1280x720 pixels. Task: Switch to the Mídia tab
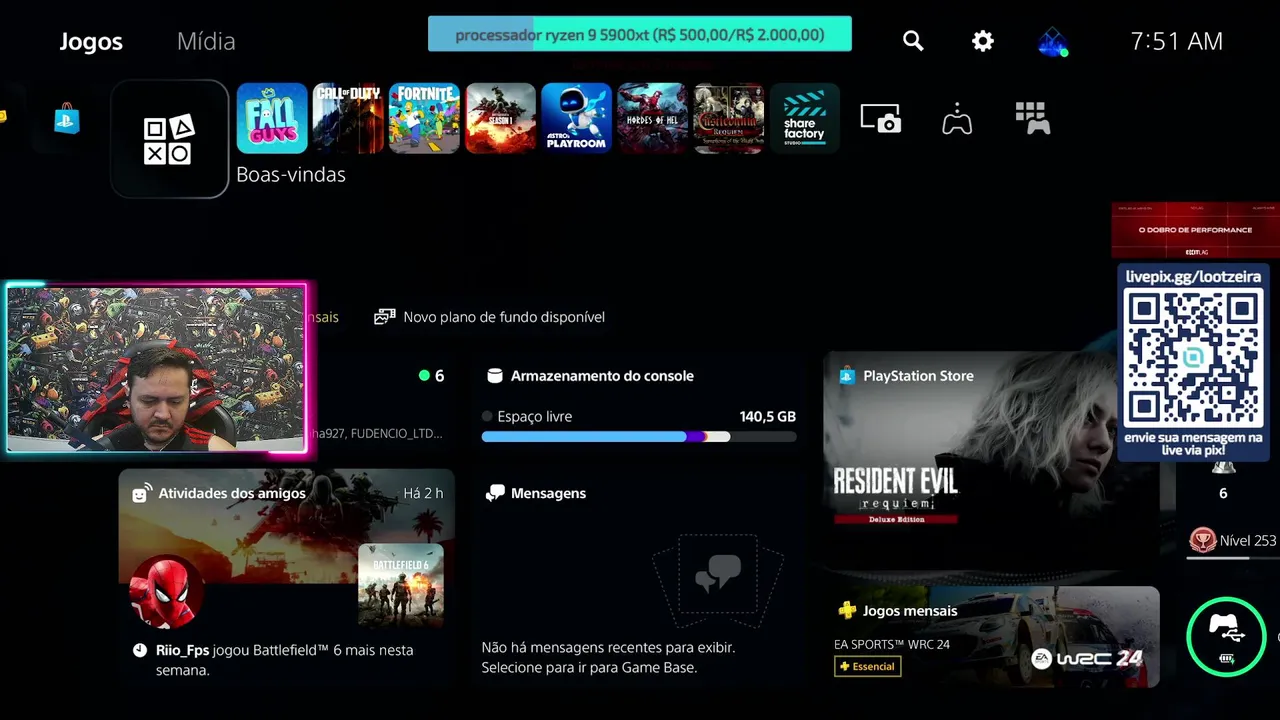pos(206,41)
